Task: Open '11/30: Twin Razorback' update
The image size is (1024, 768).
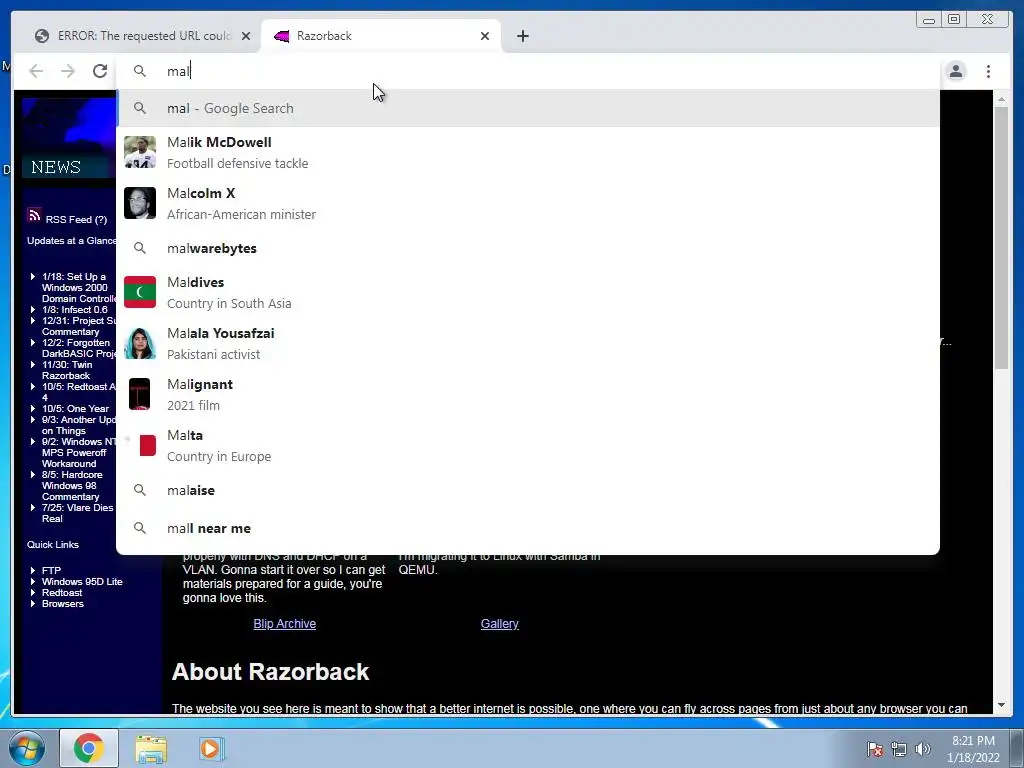Action: coord(67,370)
